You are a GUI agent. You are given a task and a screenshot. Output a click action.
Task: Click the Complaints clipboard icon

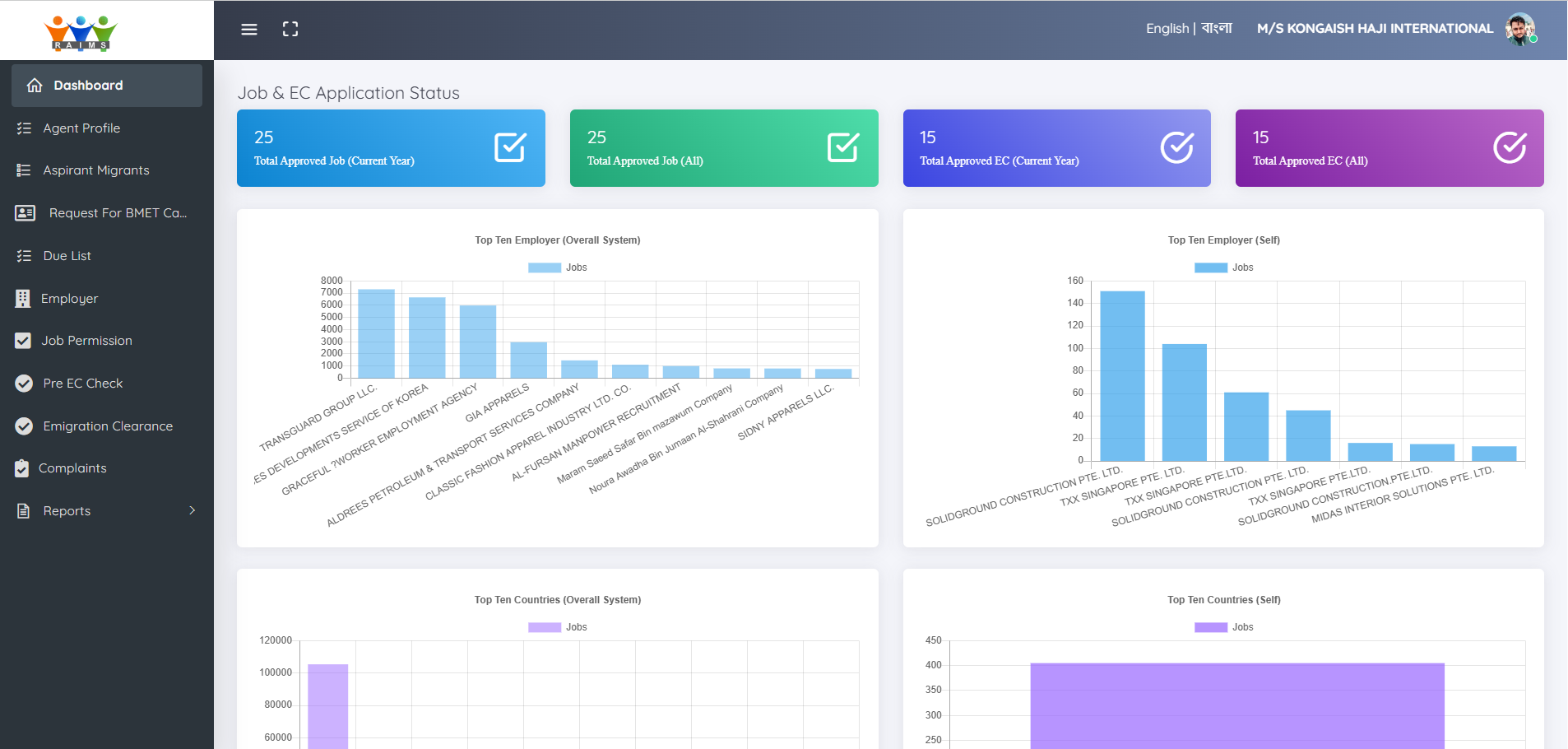click(x=22, y=468)
